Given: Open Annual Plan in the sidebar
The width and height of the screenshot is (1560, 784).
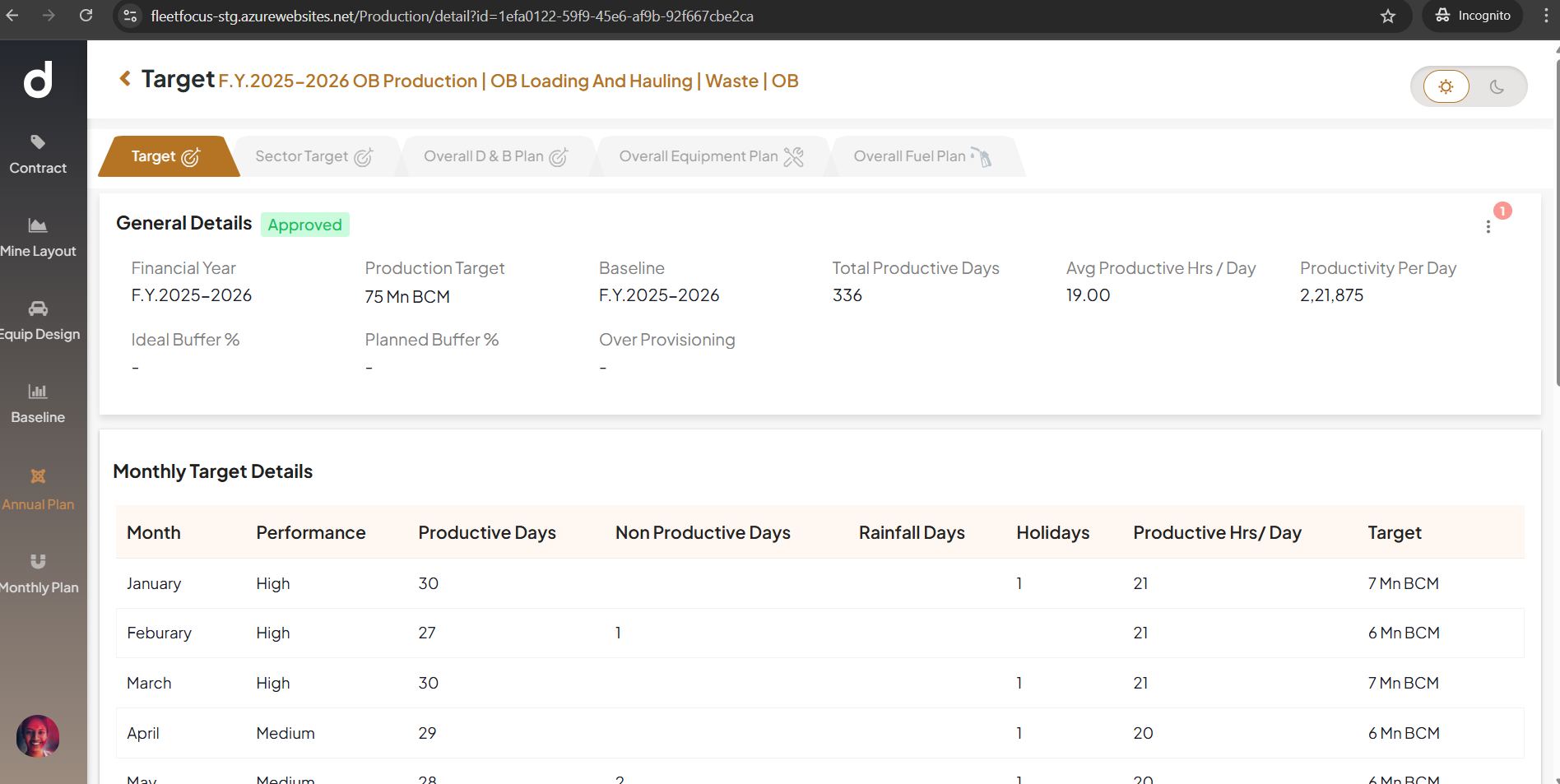Looking at the screenshot, I should pos(38,489).
